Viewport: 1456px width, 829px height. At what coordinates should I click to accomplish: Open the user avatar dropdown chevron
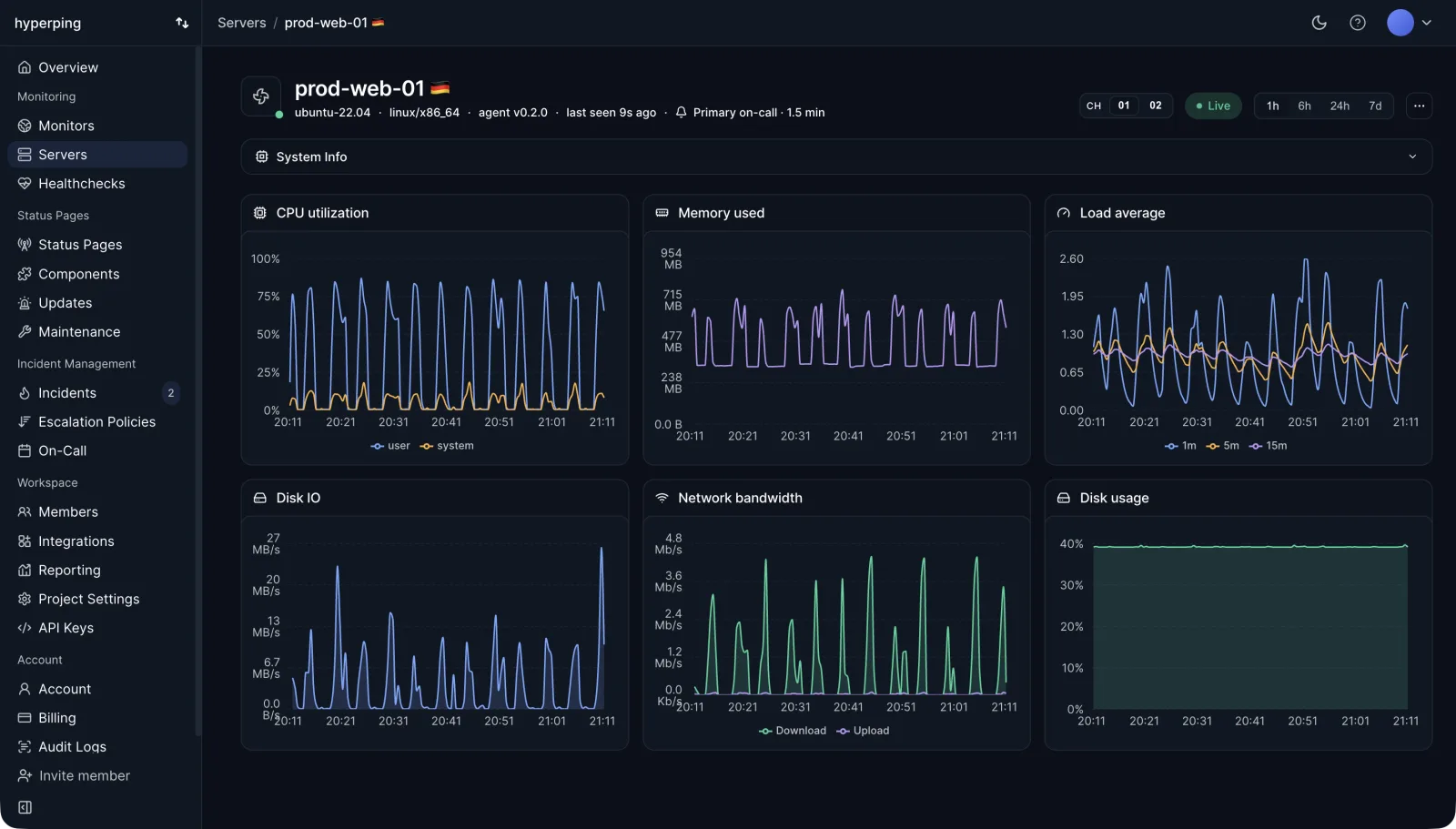[x=1427, y=23]
